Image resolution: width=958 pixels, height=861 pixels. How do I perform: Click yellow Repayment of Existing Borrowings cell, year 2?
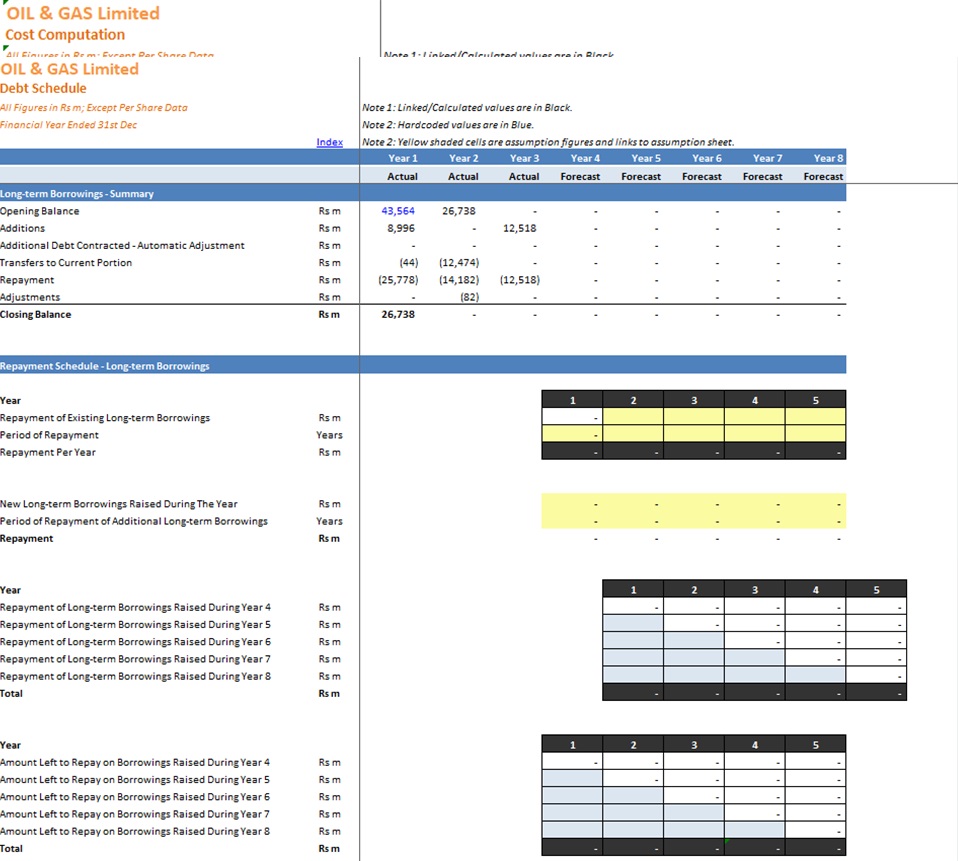point(632,417)
